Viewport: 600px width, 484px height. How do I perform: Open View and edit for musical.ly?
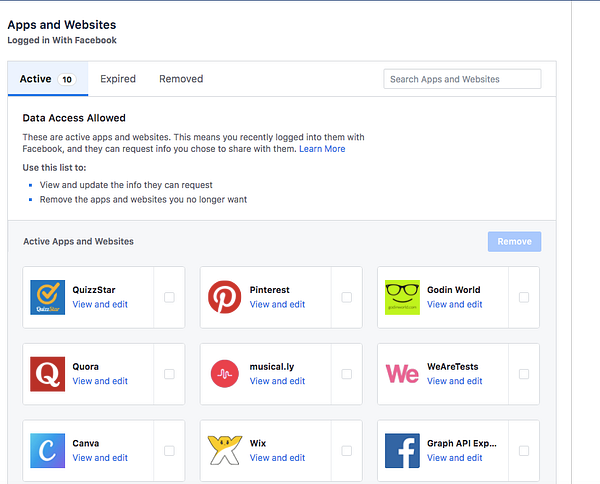point(277,381)
